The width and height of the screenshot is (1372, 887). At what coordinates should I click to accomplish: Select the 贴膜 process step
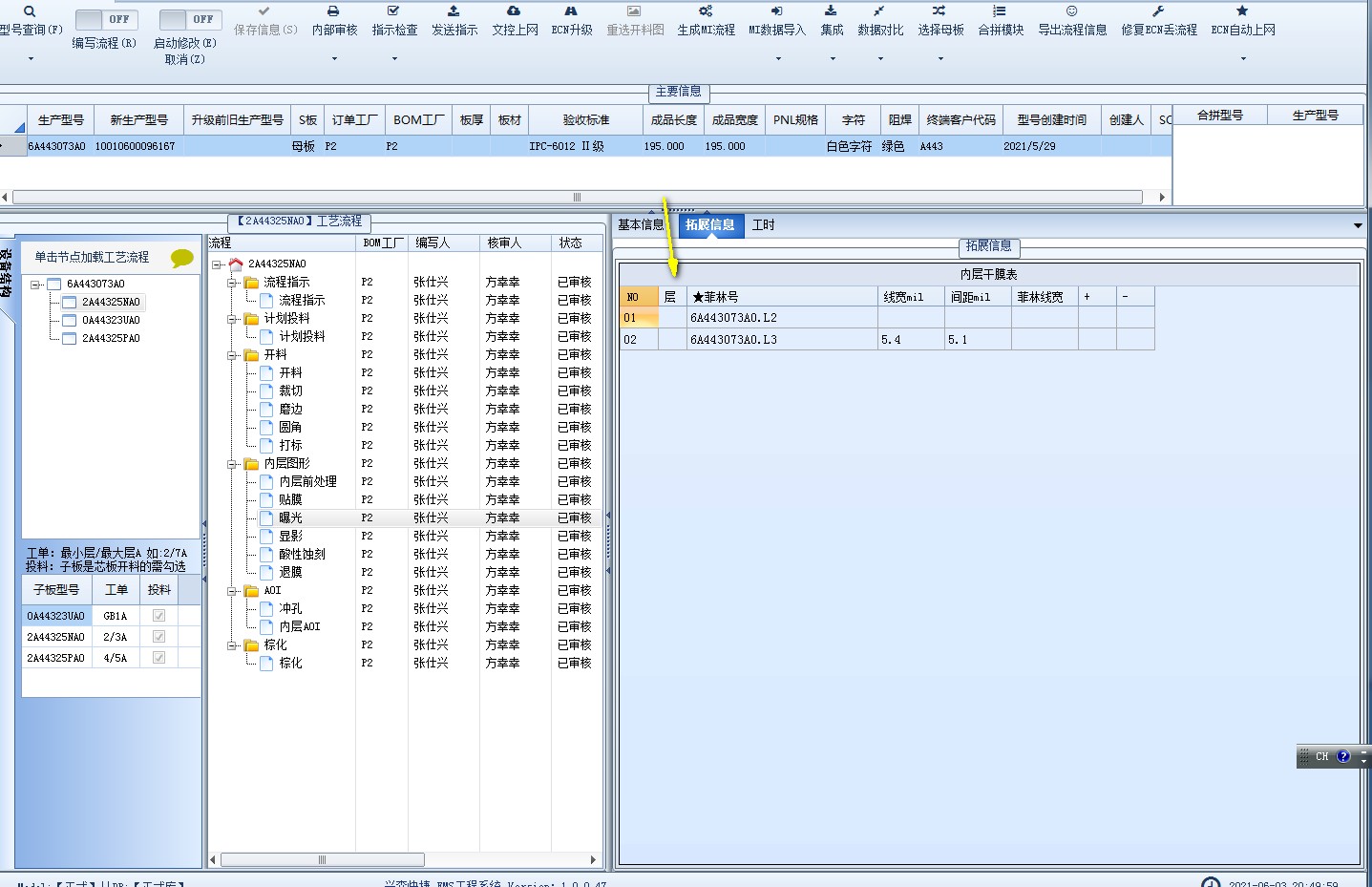(290, 499)
